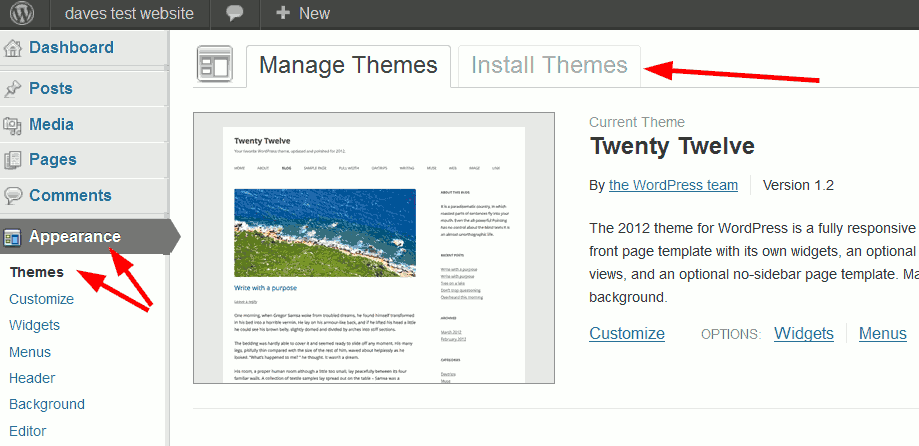
Task: Open the comments bubble icon in admin bar
Action: (x=234, y=13)
